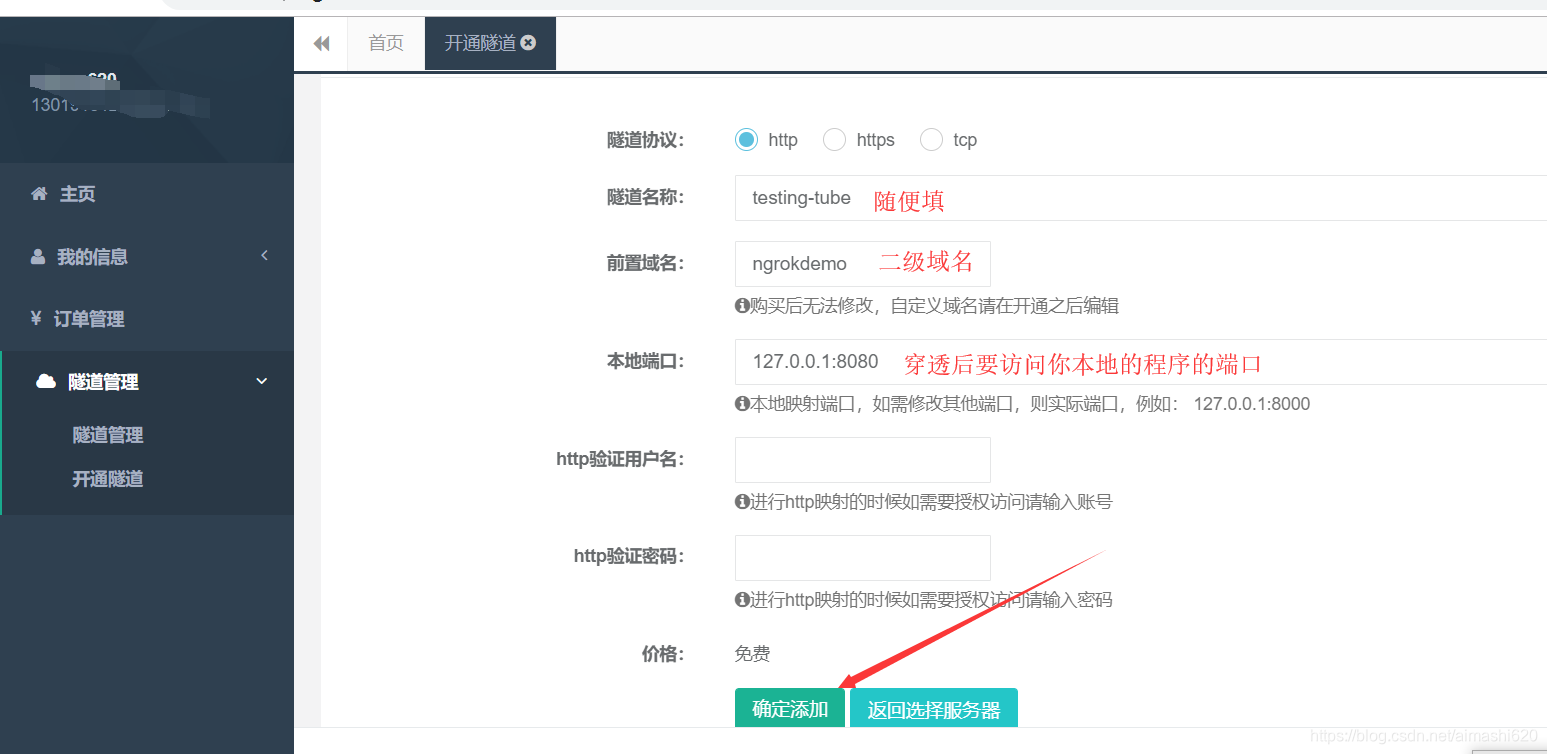Screen dimensions: 1547x754
Task: Switch to the 首页 tab
Action: 386,44
